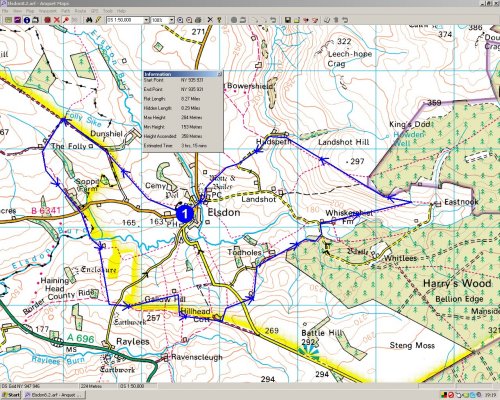
Task: Click the zoom out magnifier icon
Action: click(x=189, y=20)
